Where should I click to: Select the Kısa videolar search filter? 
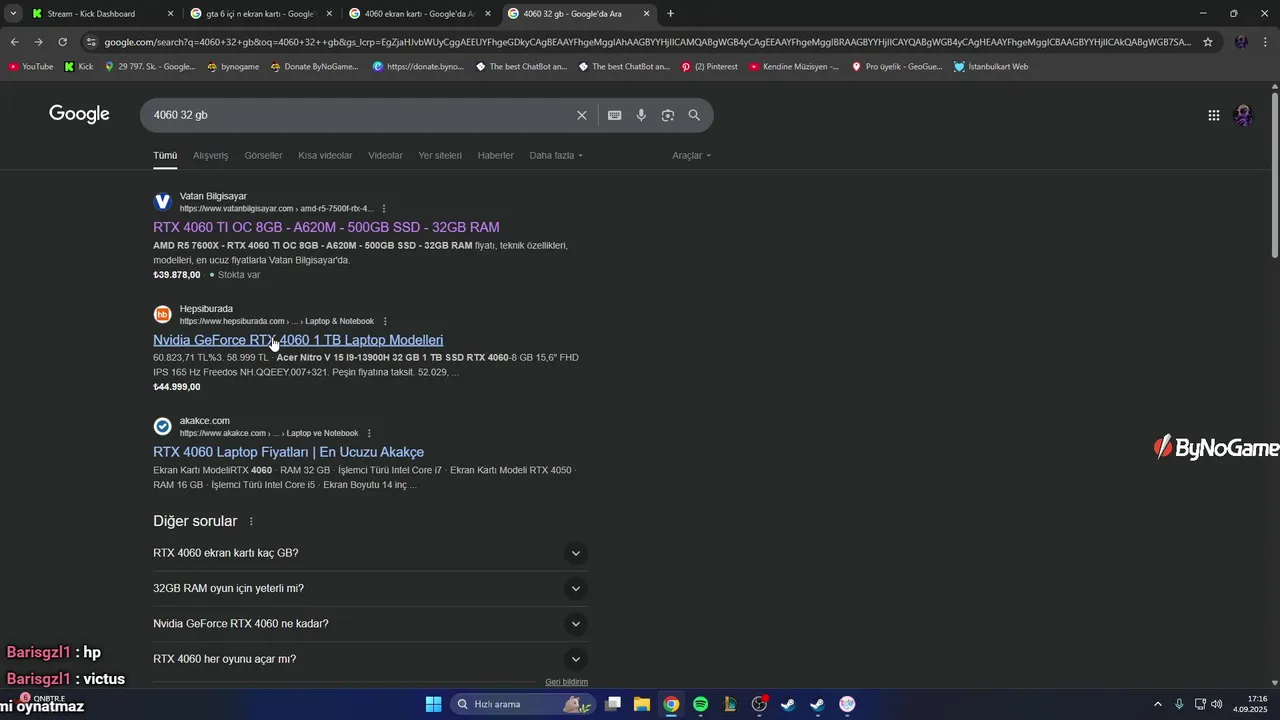[325, 156]
